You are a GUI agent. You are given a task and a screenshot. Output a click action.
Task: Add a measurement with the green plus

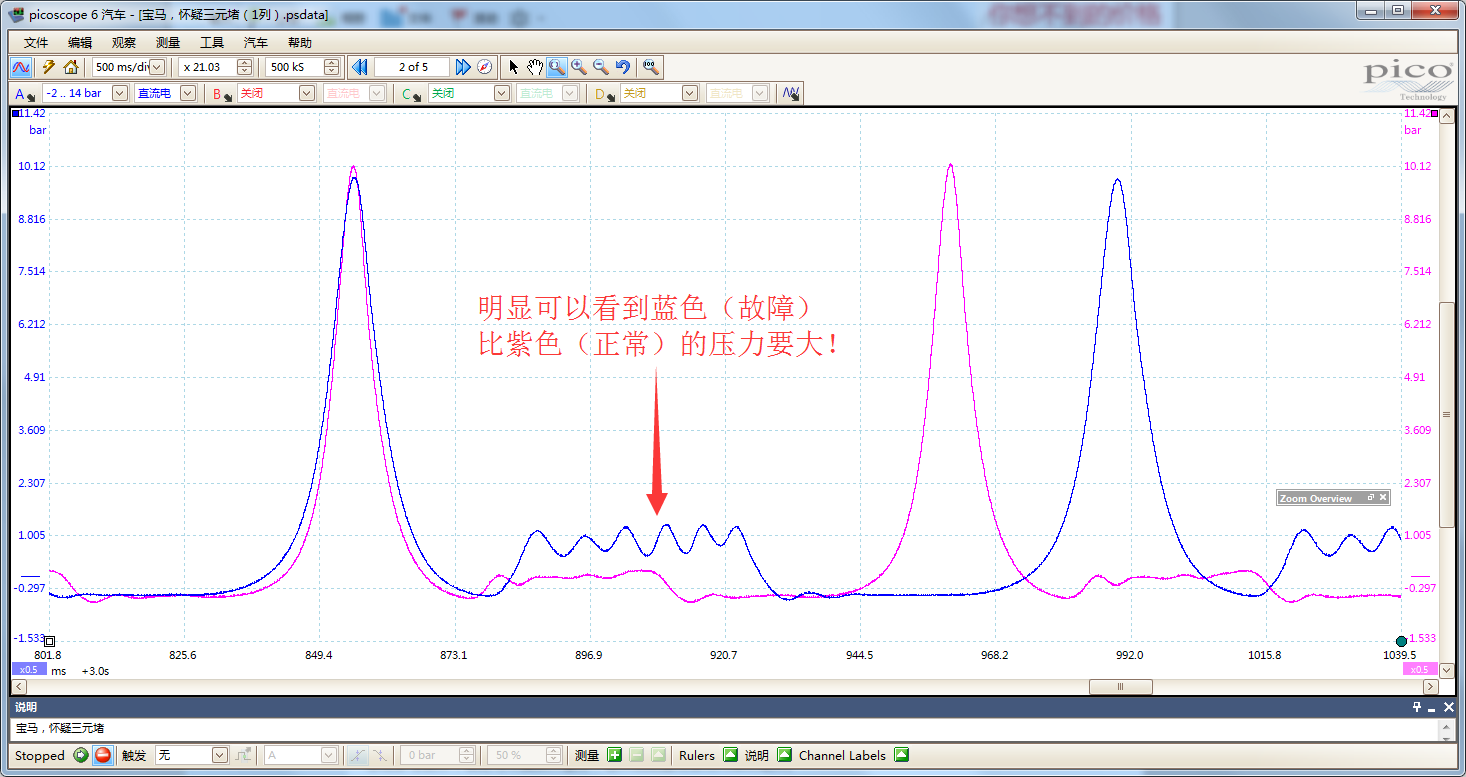click(615, 755)
